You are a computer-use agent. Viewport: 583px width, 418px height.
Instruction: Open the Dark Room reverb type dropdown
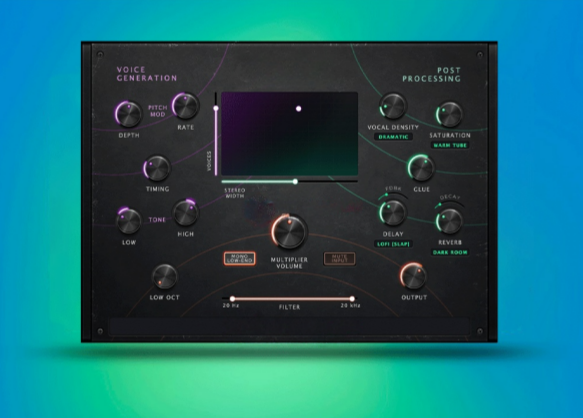(x=450, y=253)
